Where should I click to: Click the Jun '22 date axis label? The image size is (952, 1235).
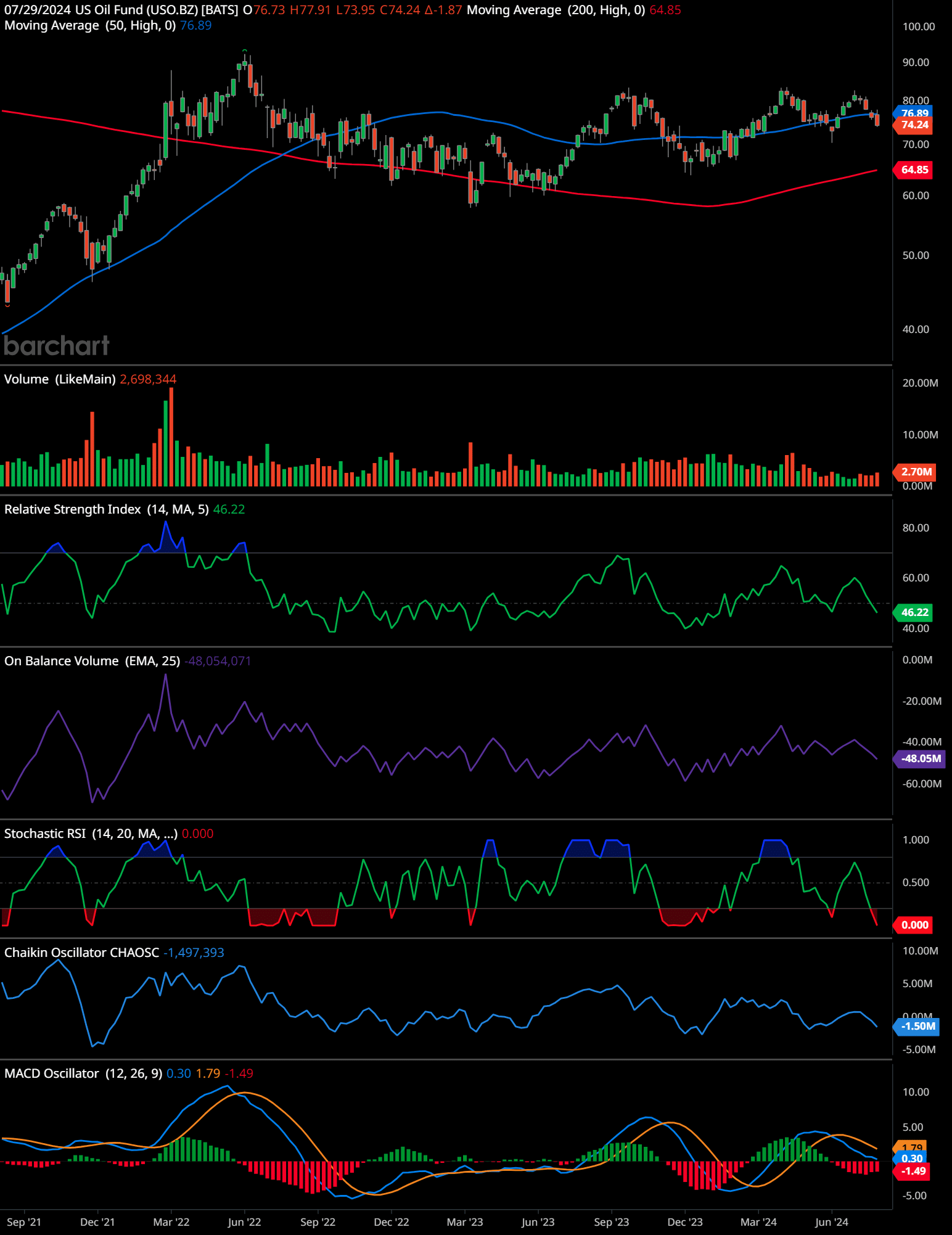[x=244, y=1223]
